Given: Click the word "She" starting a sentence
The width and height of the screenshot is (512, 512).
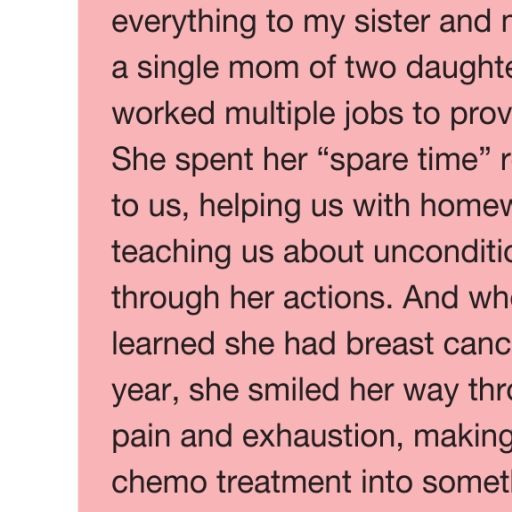Looking at the screenshot, I should 139,160.
